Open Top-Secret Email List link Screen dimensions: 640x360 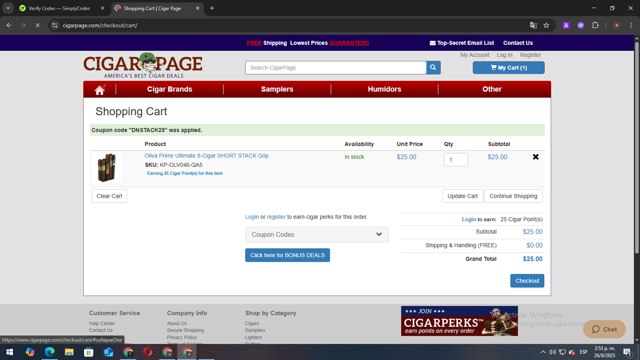[462, 43]
